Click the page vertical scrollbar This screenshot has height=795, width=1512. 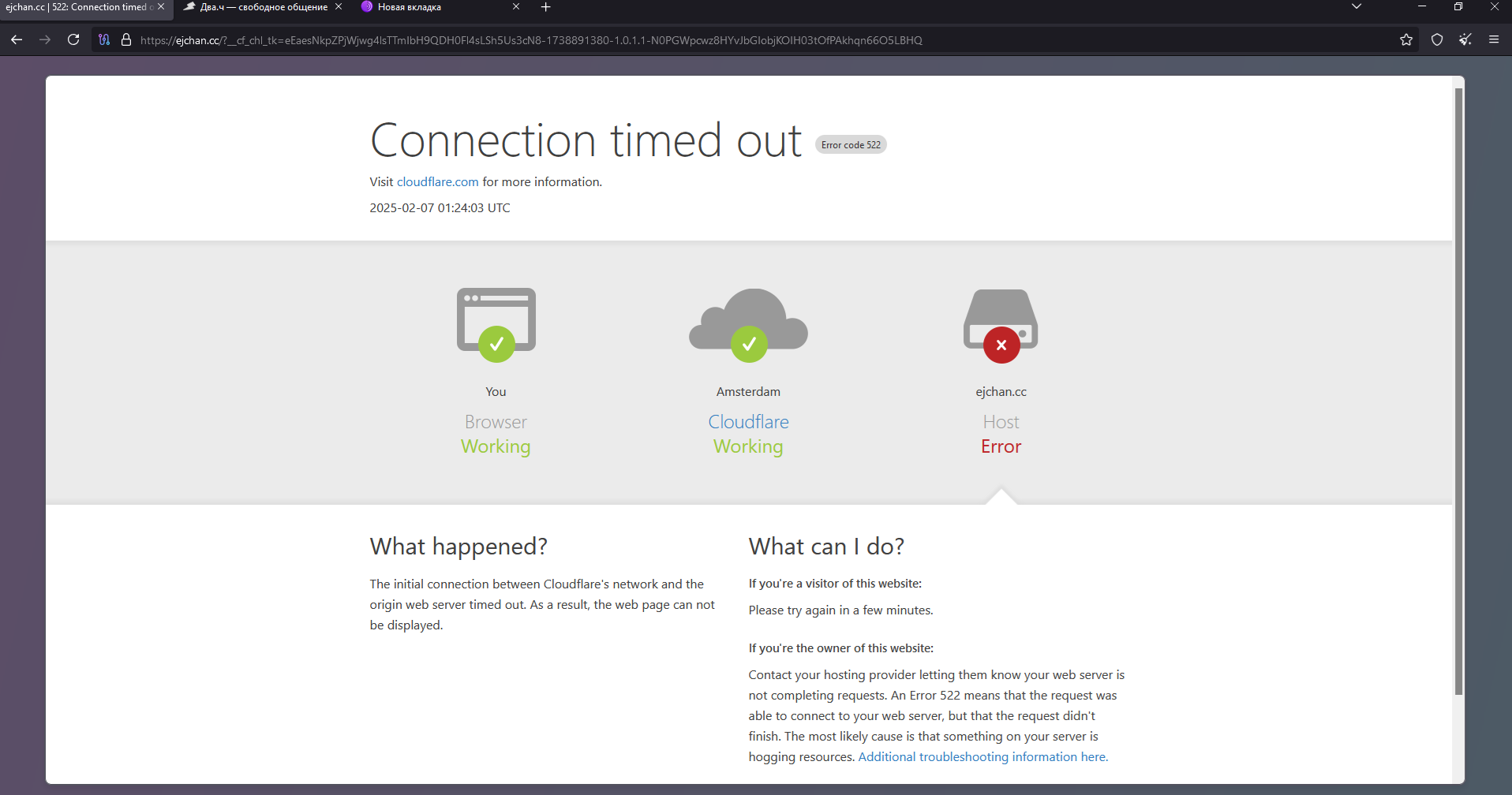[1458, 391]
